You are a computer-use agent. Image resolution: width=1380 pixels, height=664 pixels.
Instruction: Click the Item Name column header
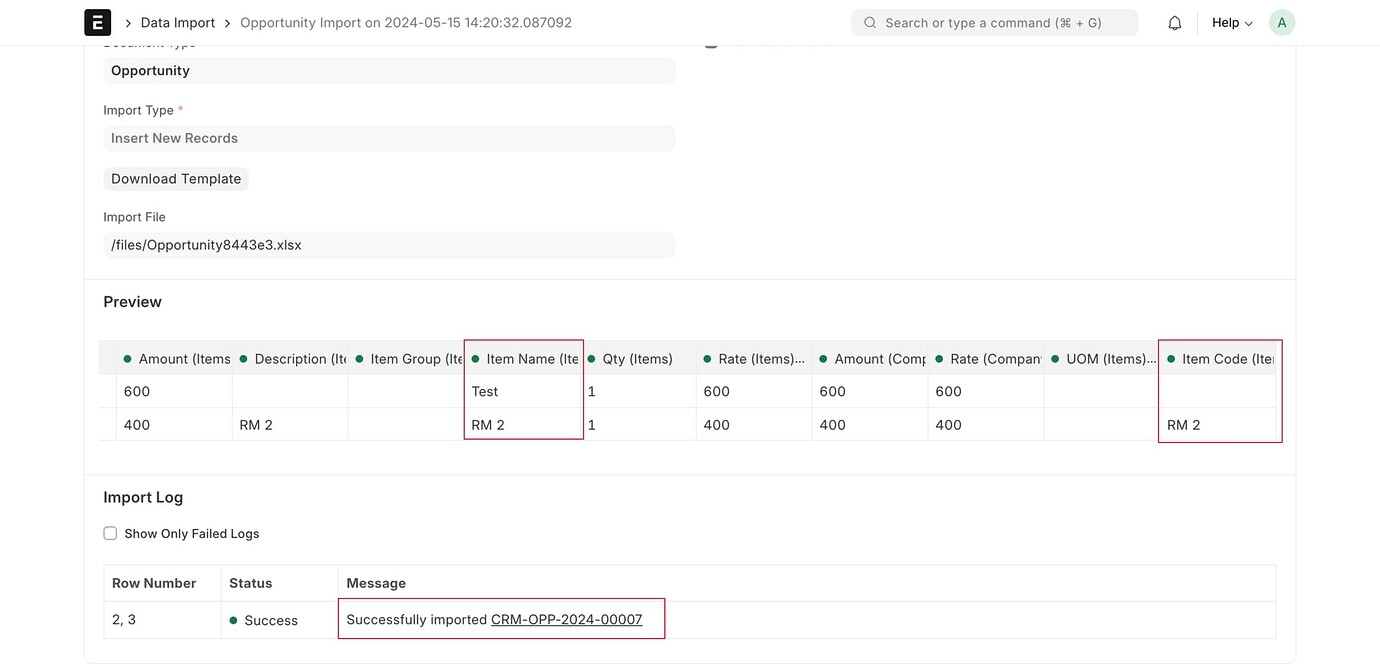523,358
